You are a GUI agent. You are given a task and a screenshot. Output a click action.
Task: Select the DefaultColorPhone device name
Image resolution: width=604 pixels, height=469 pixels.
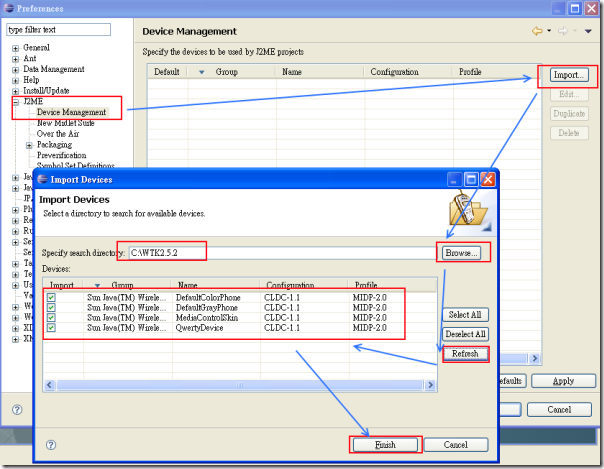coord(208,297)
